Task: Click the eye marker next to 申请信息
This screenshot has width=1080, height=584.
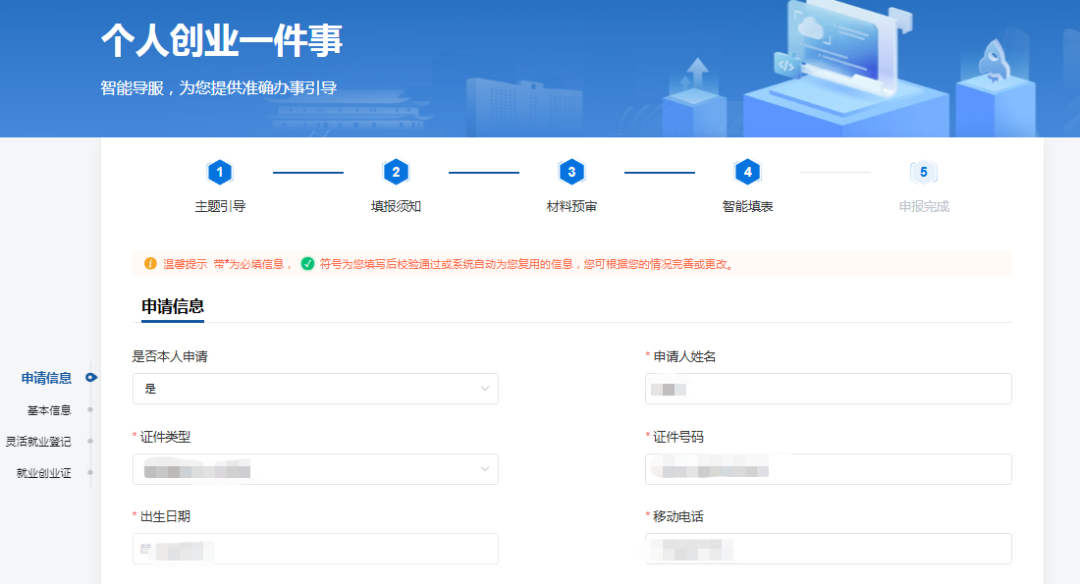Action: click(x=91, y=378)
